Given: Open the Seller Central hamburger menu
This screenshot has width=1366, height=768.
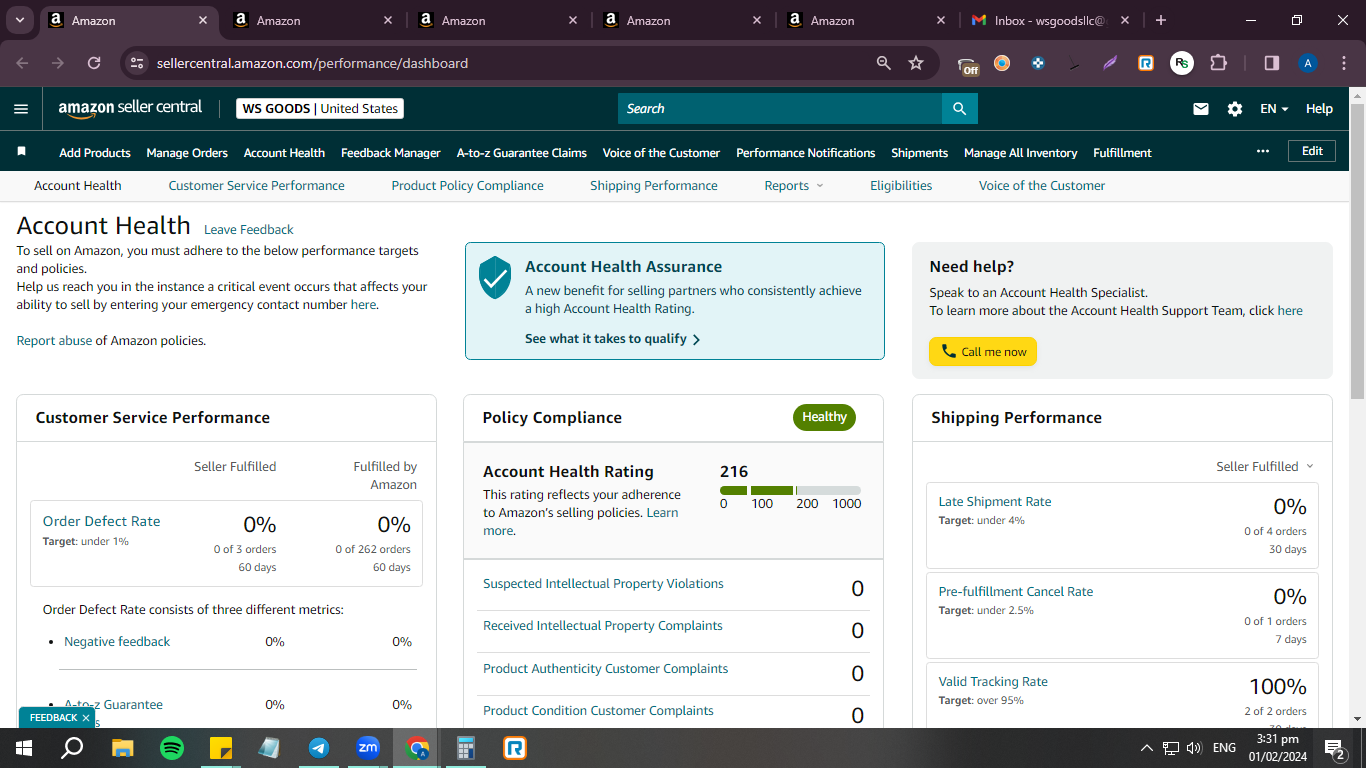Looking at the screenshot, I should (x=21, y=109).
